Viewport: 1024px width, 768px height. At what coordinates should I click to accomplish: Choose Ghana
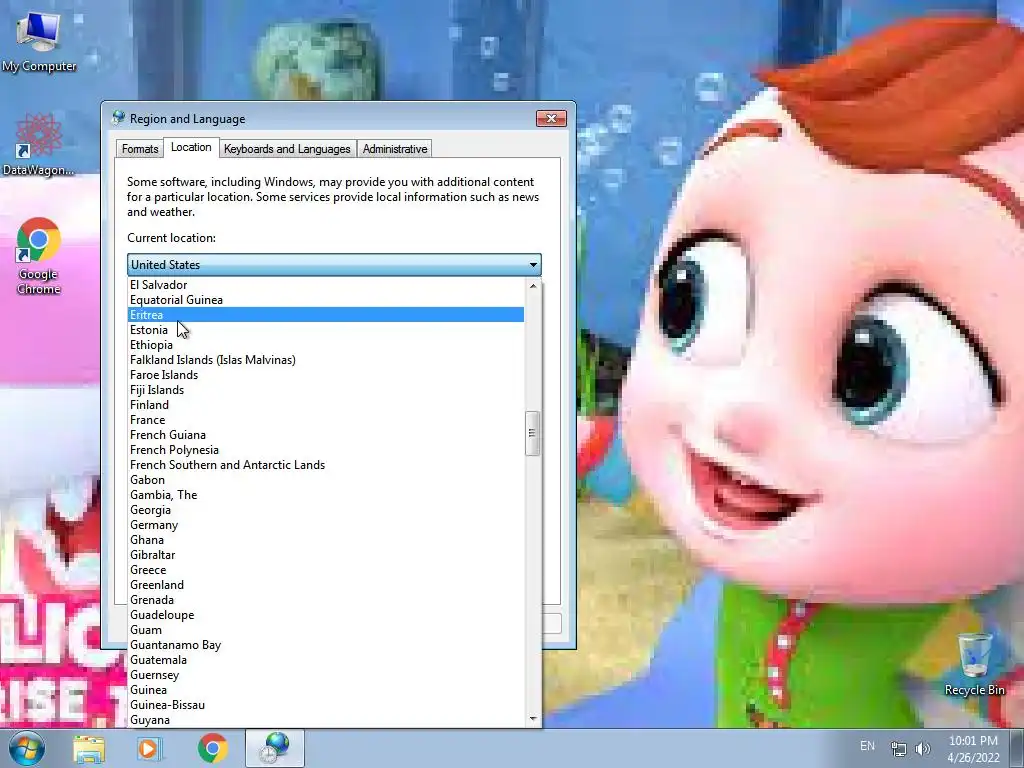(x=326, y=540)
